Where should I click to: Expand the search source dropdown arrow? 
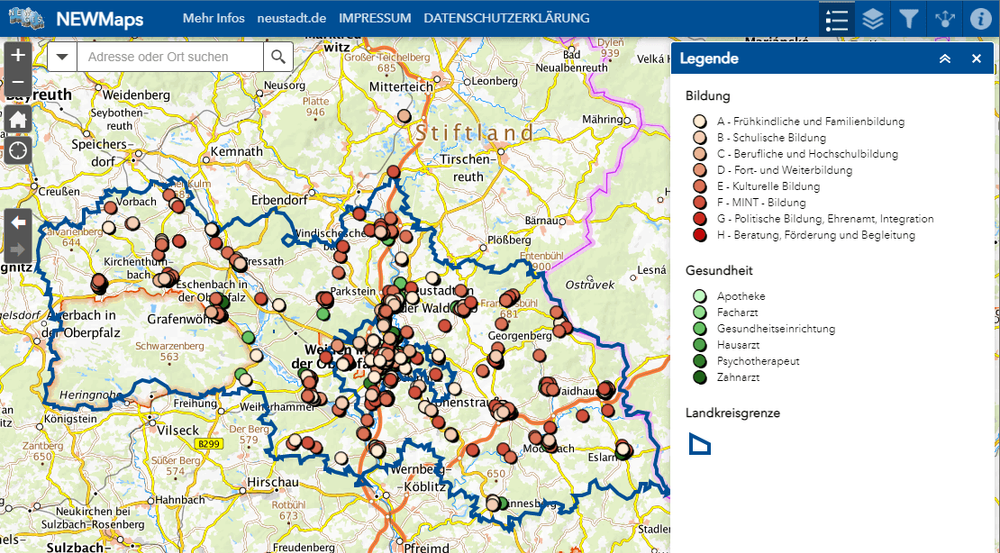click(62, 57)
